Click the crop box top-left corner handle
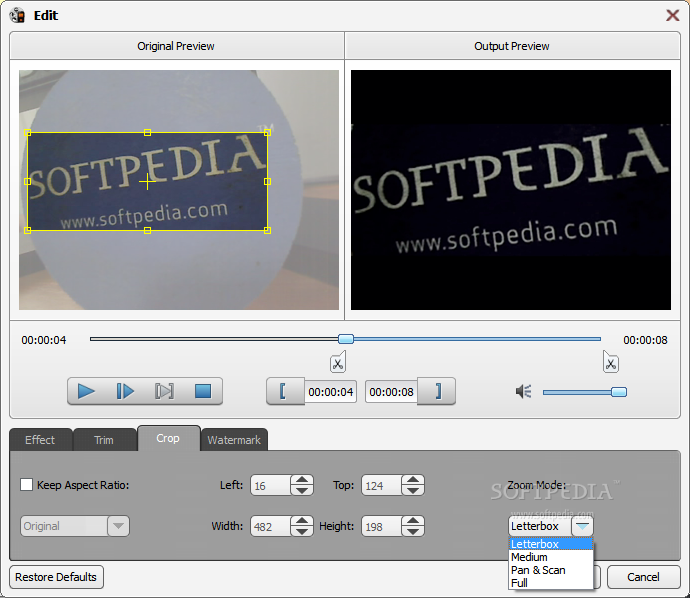 [28, 132]
